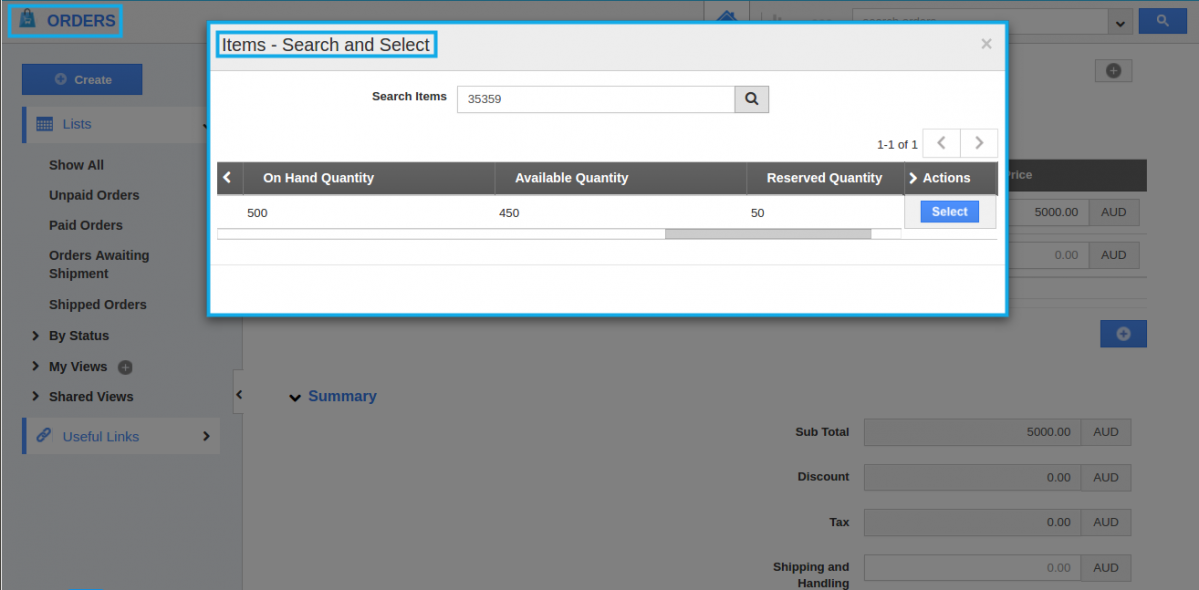Click the Search Items text field
This screenshot has height=590, width=1199.
[595, 99]
